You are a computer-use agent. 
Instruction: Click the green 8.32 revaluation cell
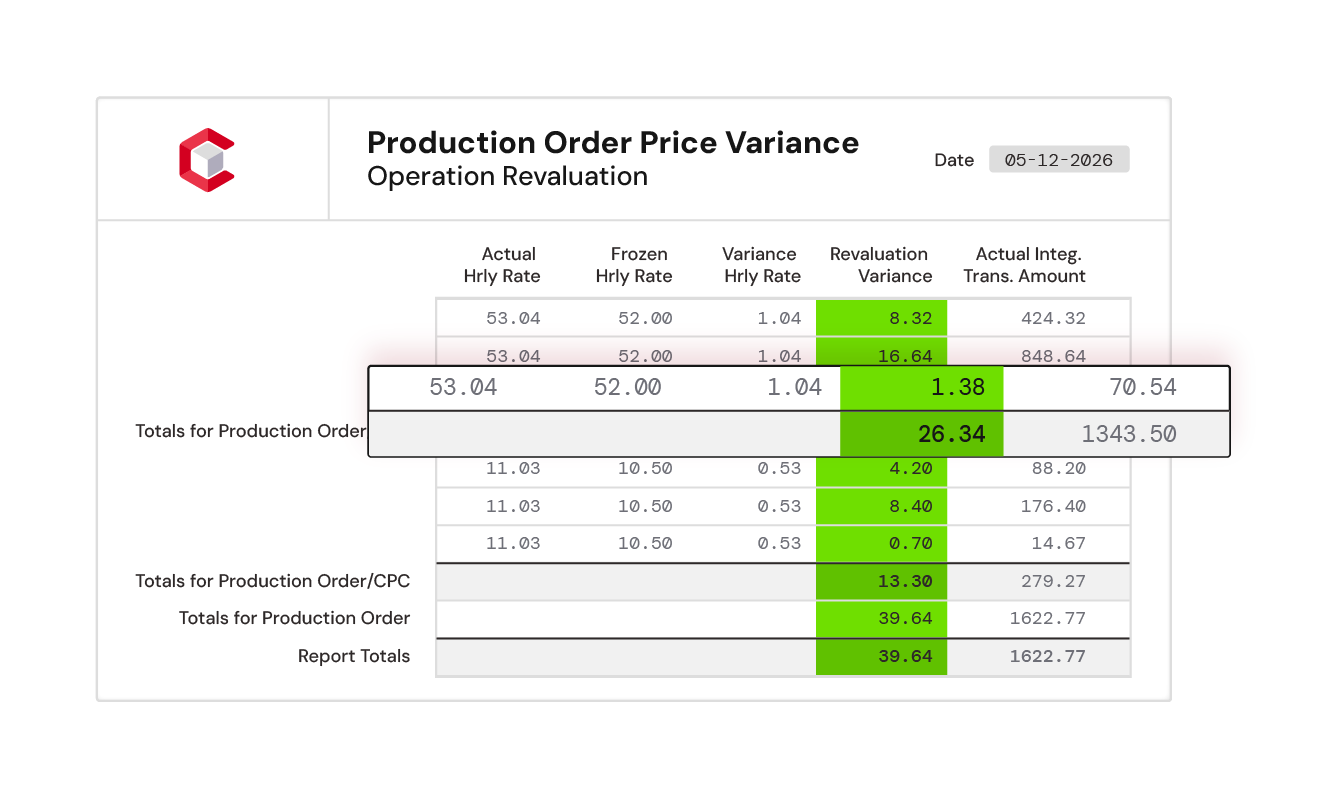881,318
